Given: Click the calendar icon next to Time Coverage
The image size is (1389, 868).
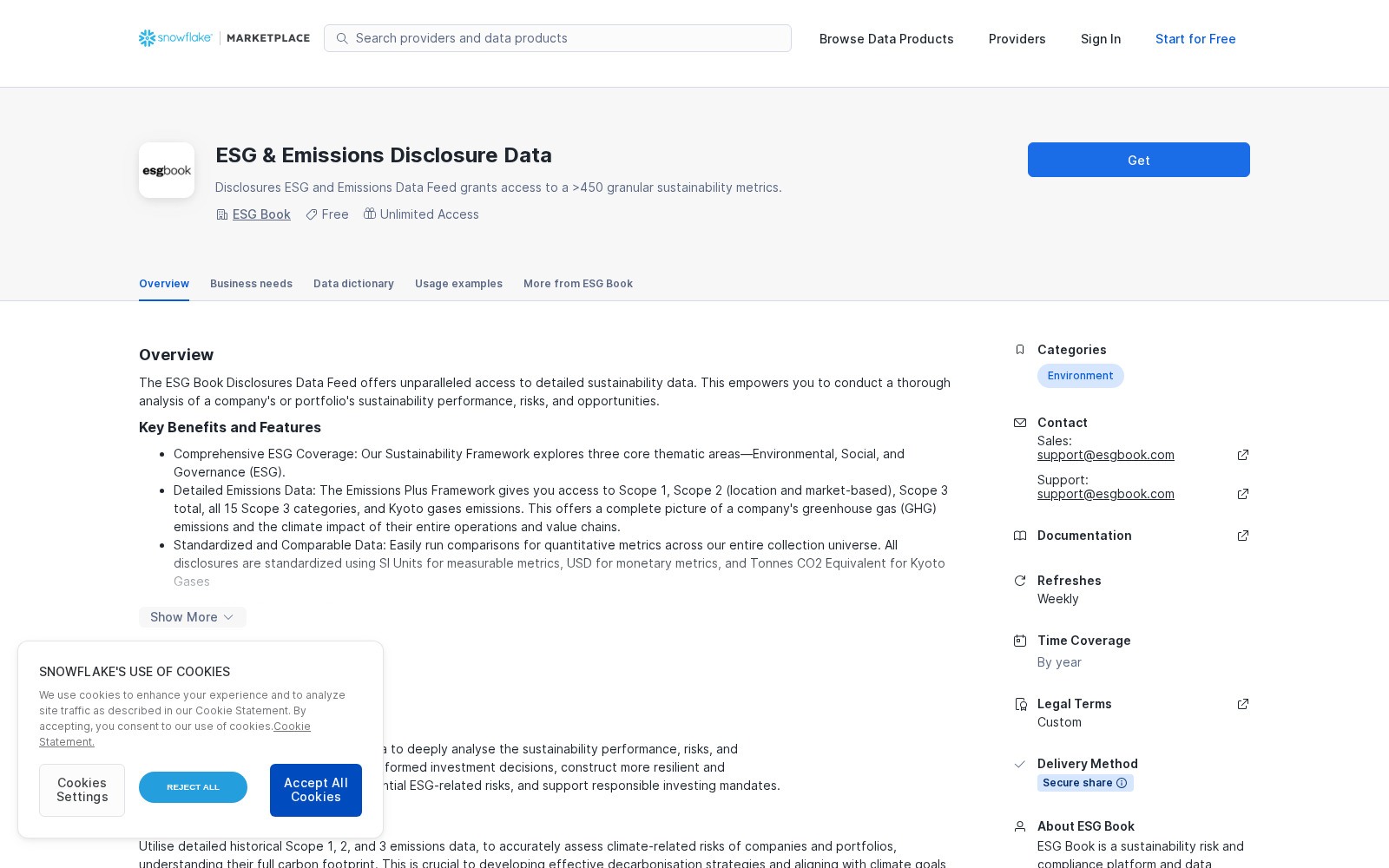Looking at the screenshot, I should pyautogui.click(x=1020, y=641).
